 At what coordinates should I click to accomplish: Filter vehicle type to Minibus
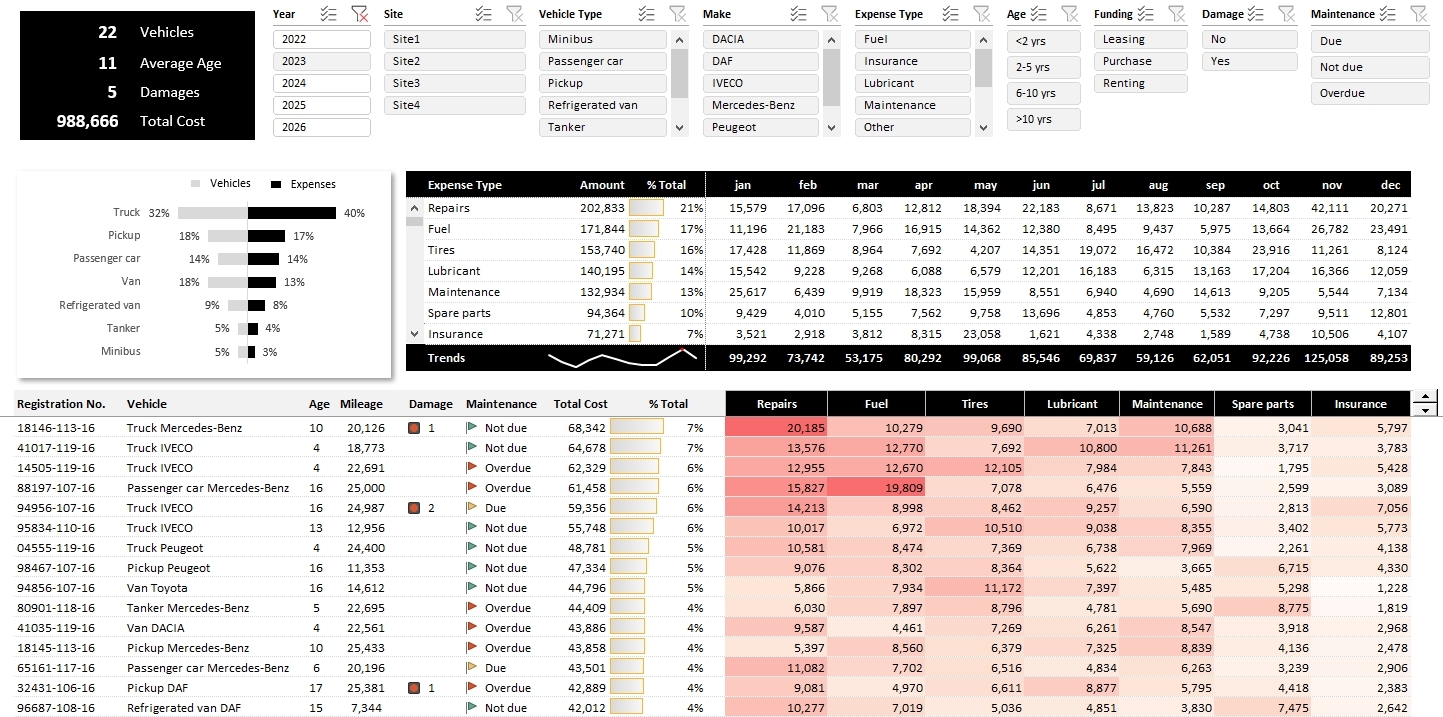603,39
